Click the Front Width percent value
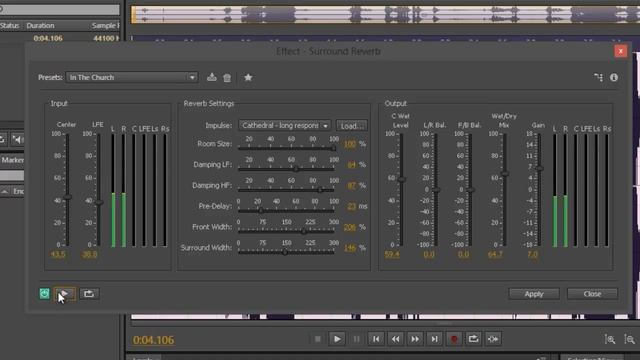Viewport: 640px width, 360px height. pyautogui.click(x=350, y=227)
